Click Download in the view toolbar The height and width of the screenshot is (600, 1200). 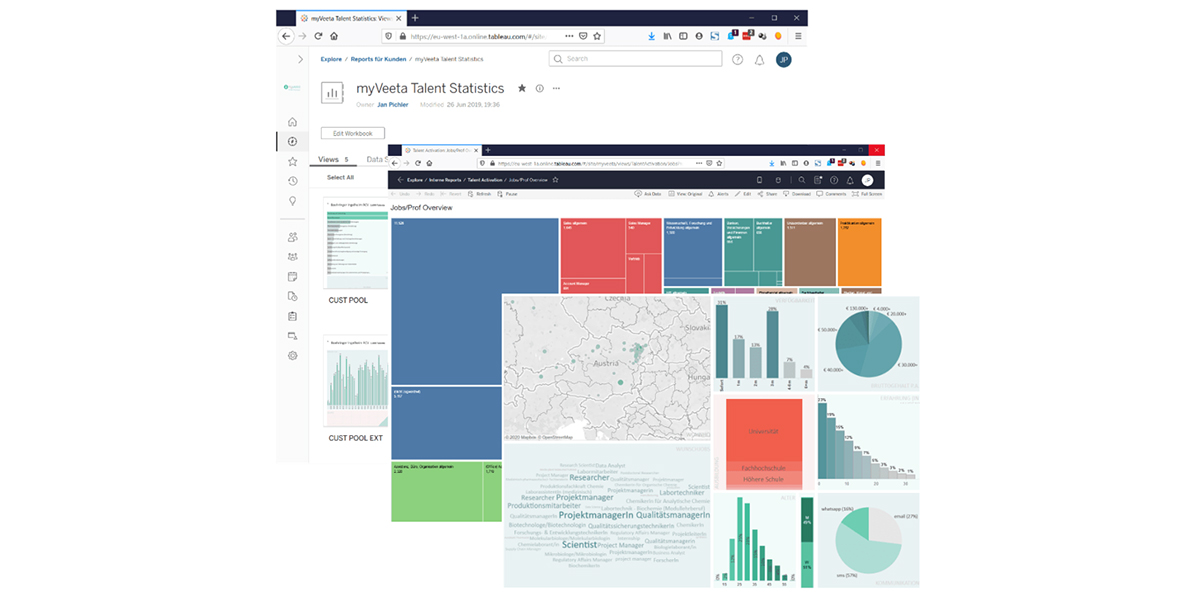[x=797, y=194]
